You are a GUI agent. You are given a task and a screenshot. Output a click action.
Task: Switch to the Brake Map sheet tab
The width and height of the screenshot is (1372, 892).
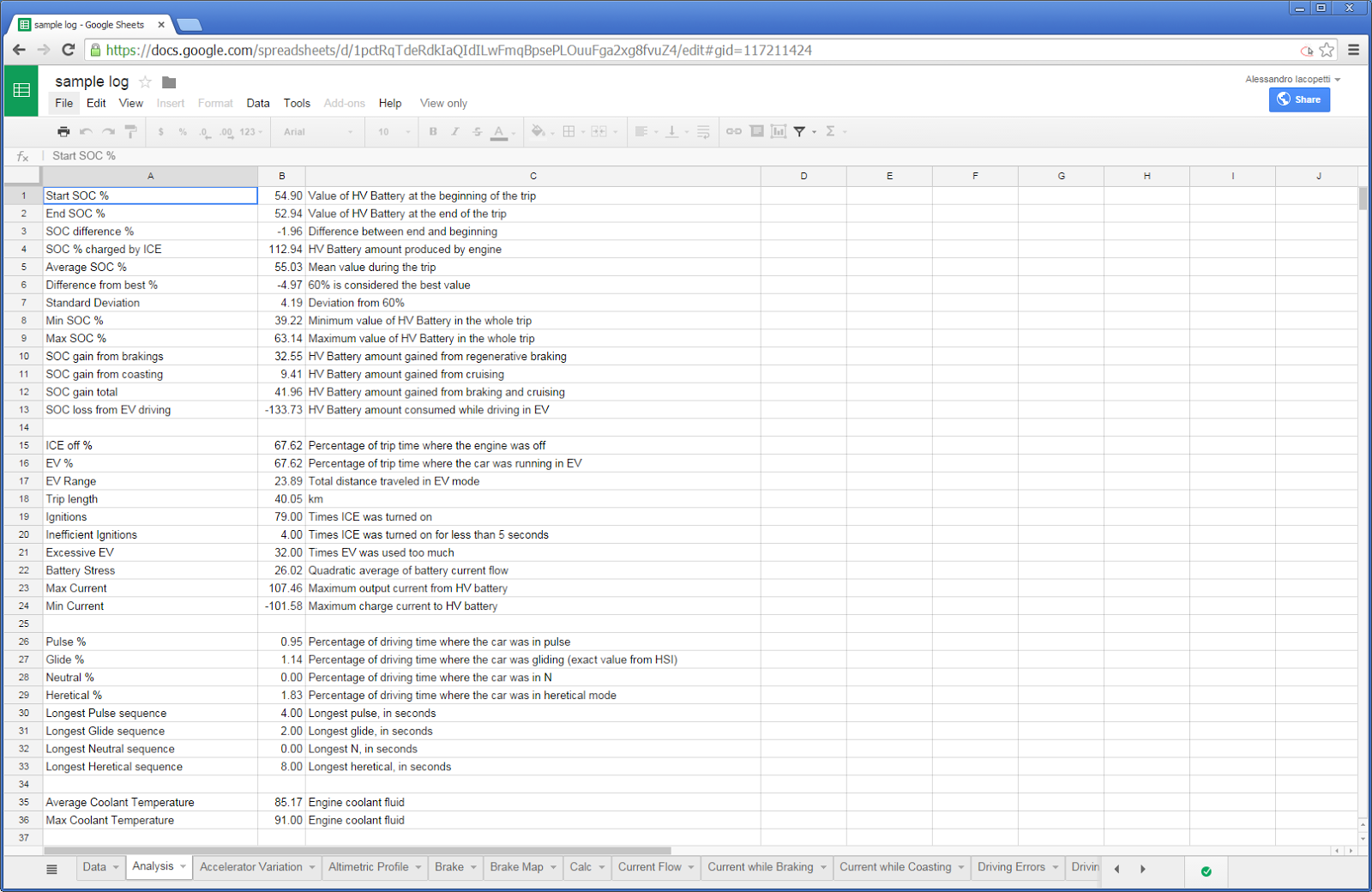515,867
